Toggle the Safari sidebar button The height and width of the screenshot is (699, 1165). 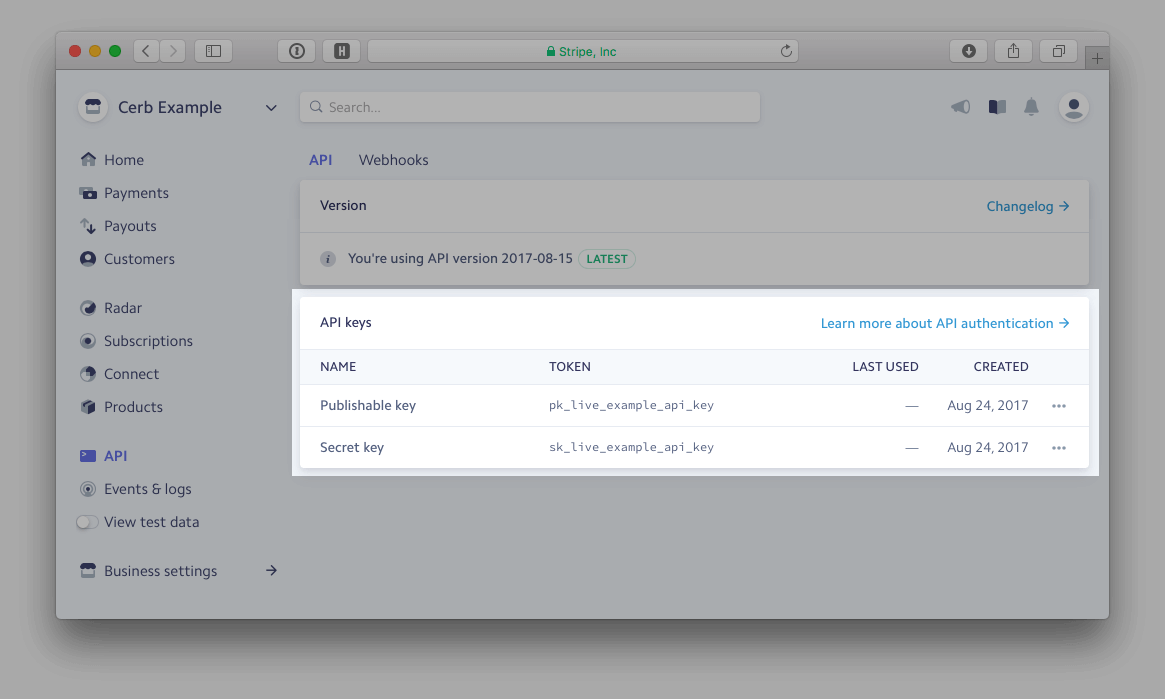pyautogui.click(x=213, y=51)
